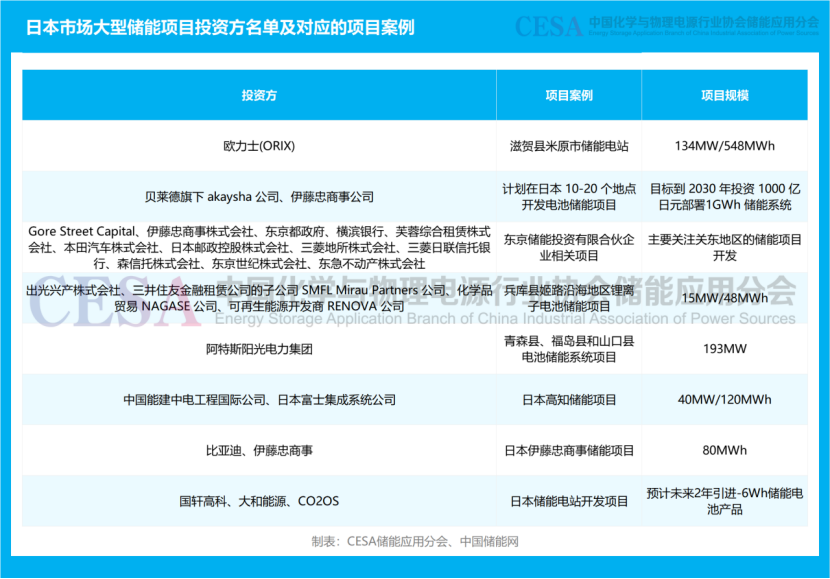Select the '中国能建中电工程国际公司、日本富士集成系统公司' cell
This screenshot has height=579, width=830.
pyautogui.click(x=259, y=400)
